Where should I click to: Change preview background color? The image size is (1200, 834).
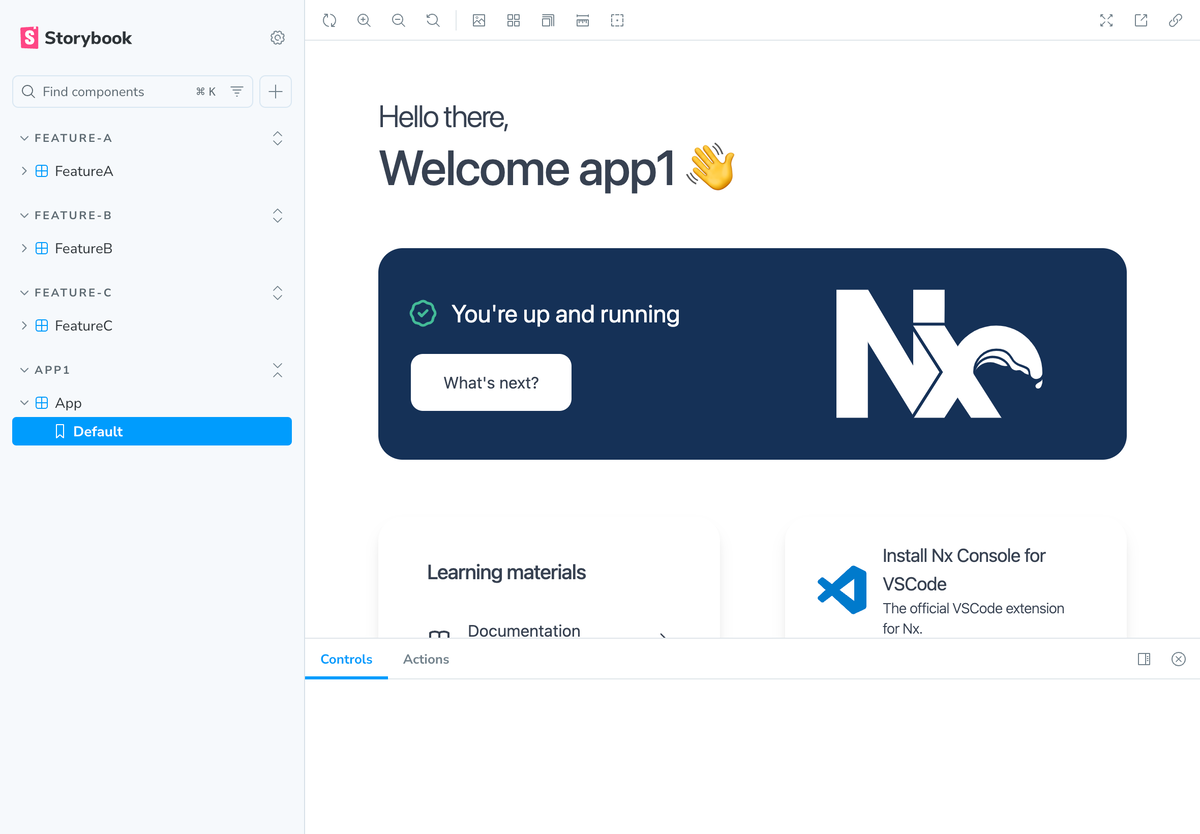pyautogui.click(x=479, y=20)
